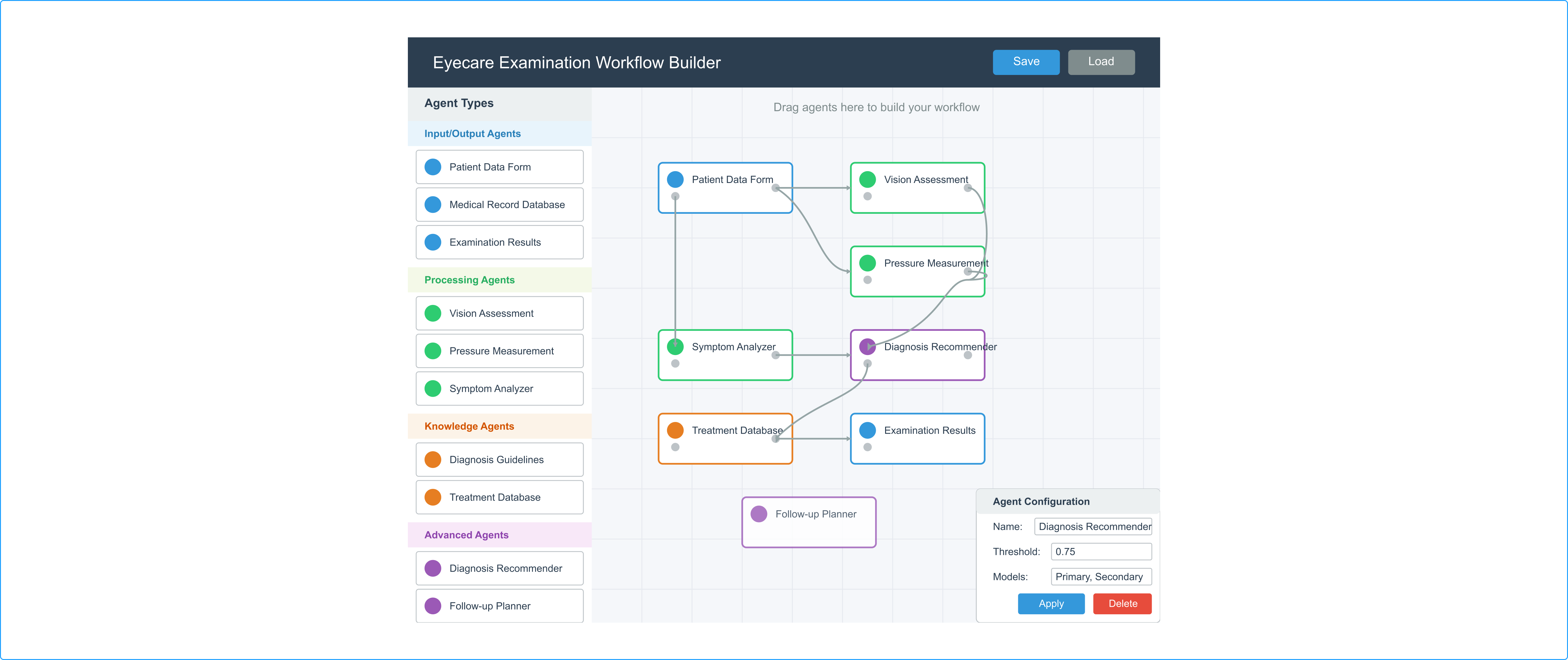Click blue icon on Examination Results canvas node
This screenshot has height=660, width=1568.
click(867, 430)
